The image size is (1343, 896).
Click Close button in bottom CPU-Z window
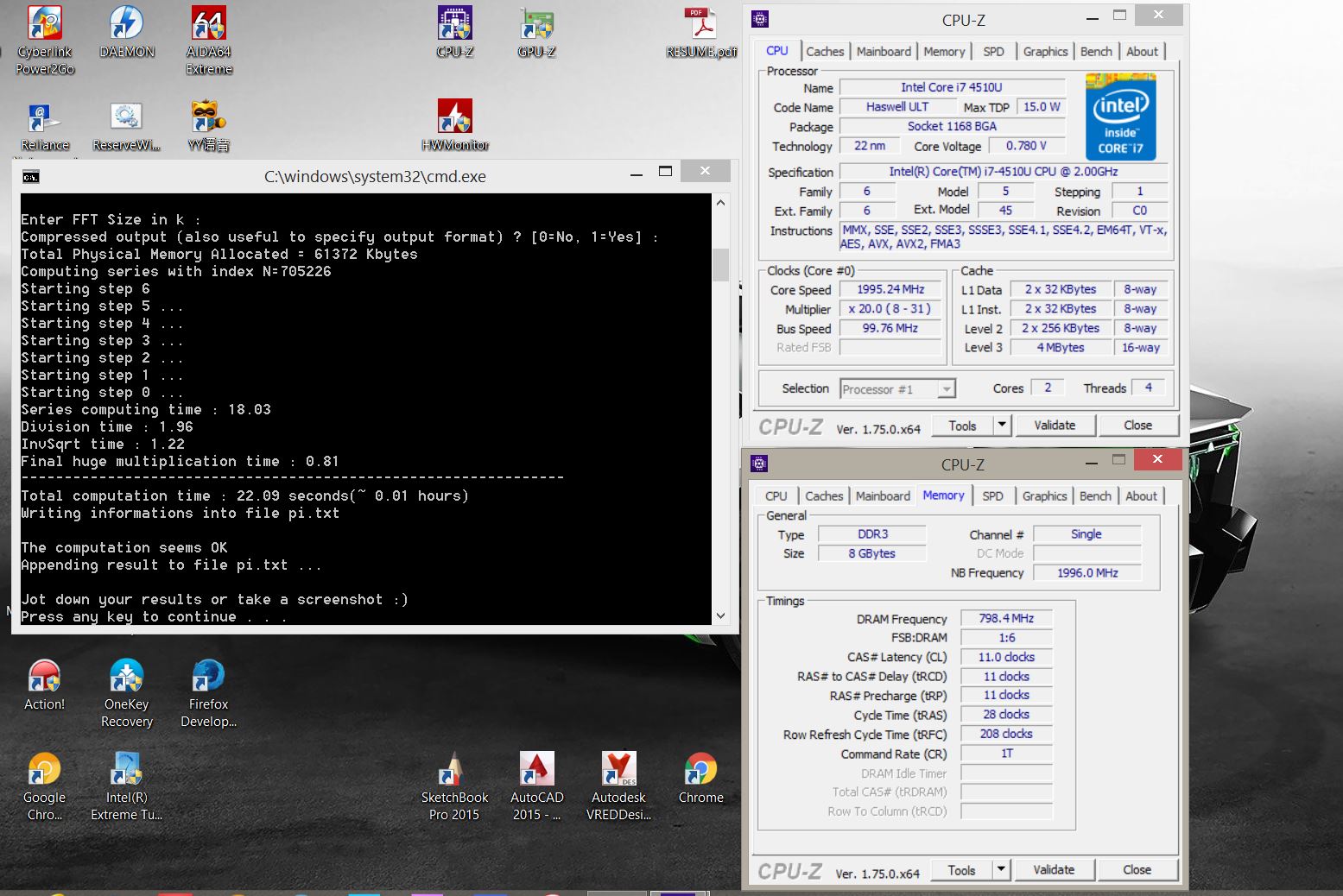[x=1137, y=870]
